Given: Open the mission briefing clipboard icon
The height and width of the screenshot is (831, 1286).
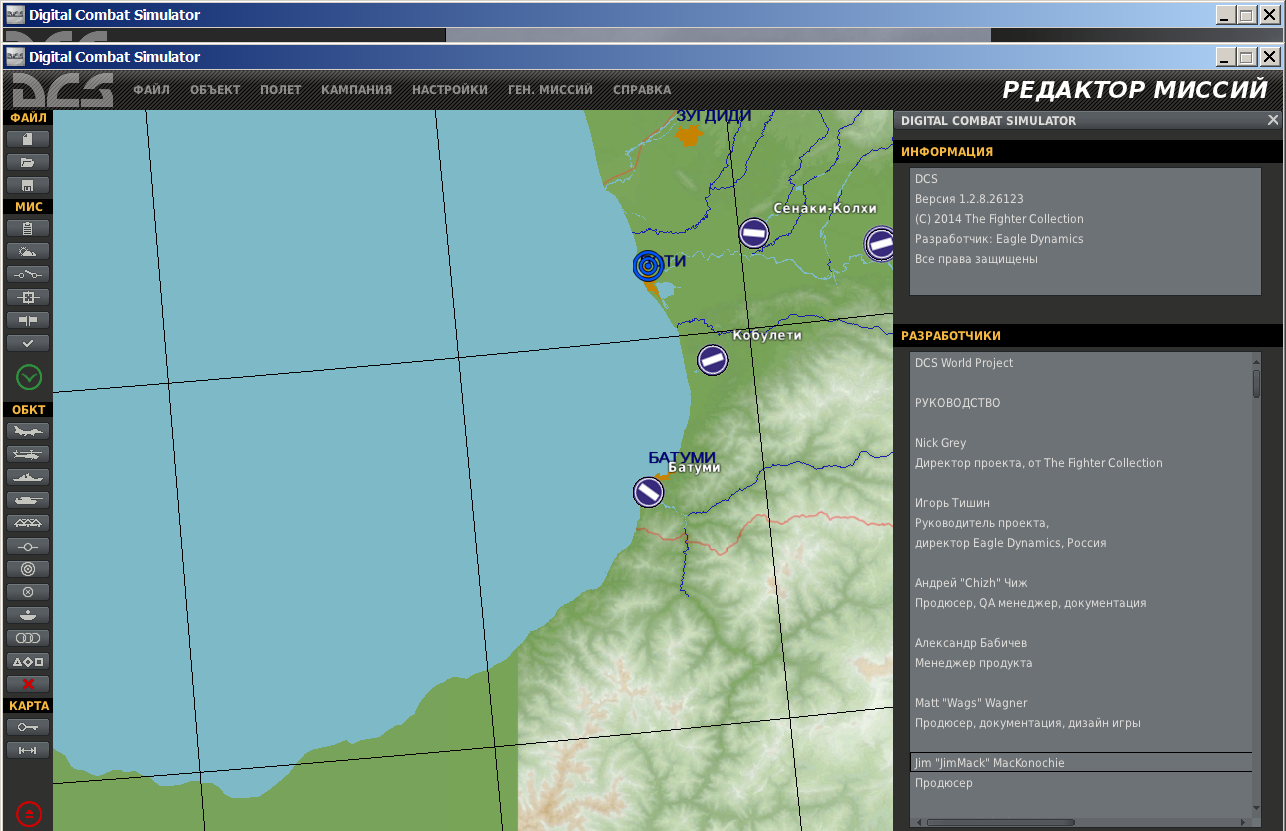Looking at the screenshot, I should click(x=28, y=228).
